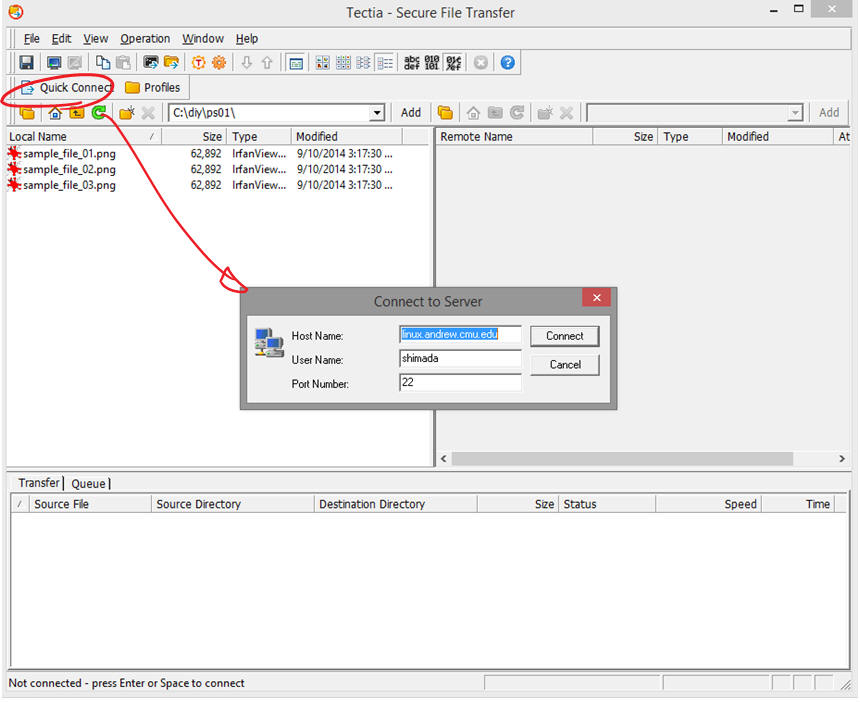This screenshot has height=702, width=860.
Task: Sort local files by Local Name column
Action: point(84,137)
